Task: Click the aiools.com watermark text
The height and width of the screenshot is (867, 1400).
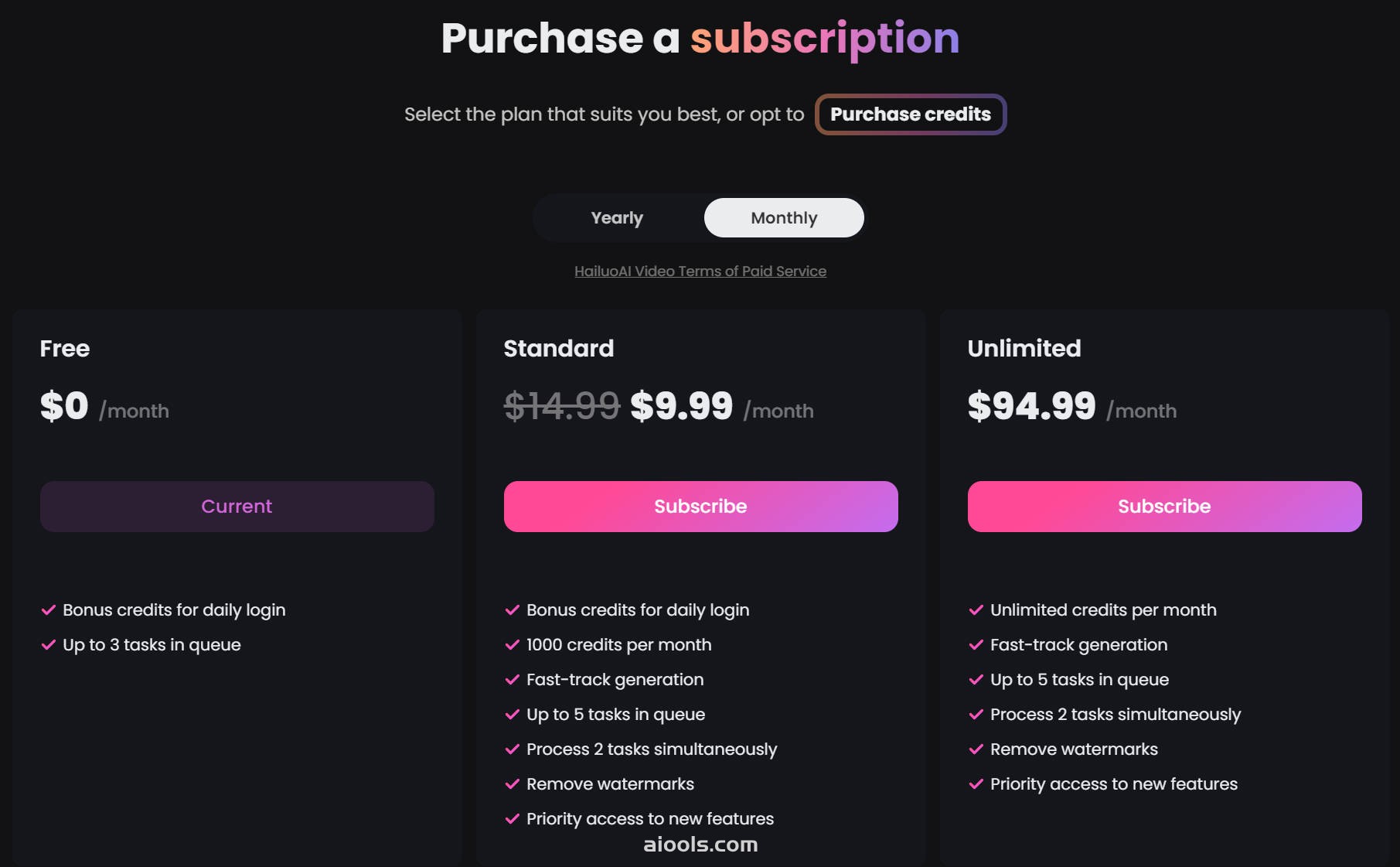Action: coord(700,845)
